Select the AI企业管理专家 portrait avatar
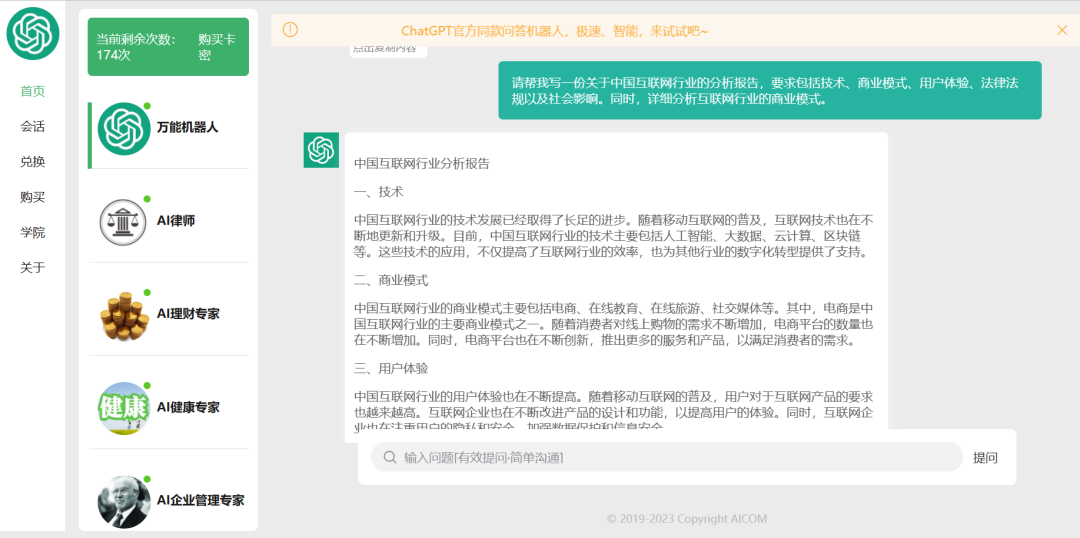This screenshot has width=1080, height=538. tap(124, 501)
